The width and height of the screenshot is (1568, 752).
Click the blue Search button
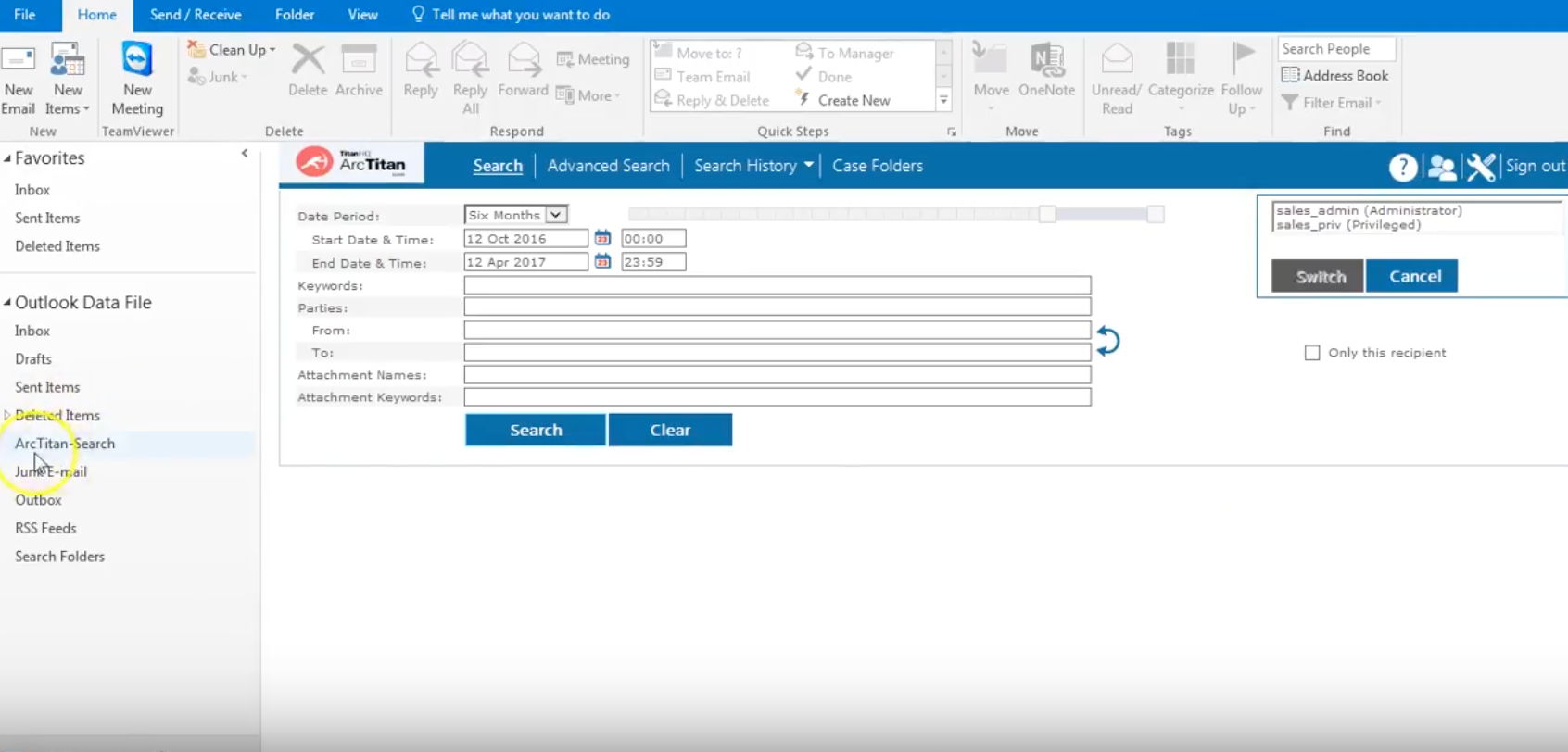(536, 430)
